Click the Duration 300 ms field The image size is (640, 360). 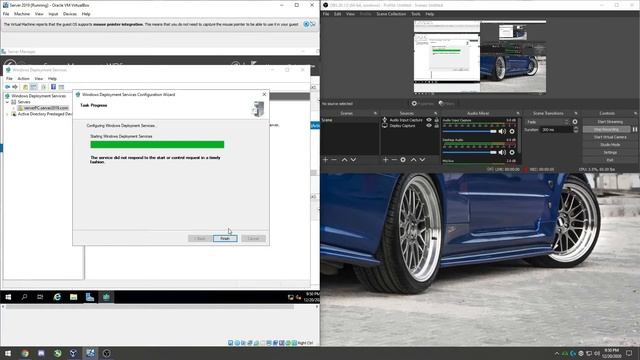pos(557,130)
